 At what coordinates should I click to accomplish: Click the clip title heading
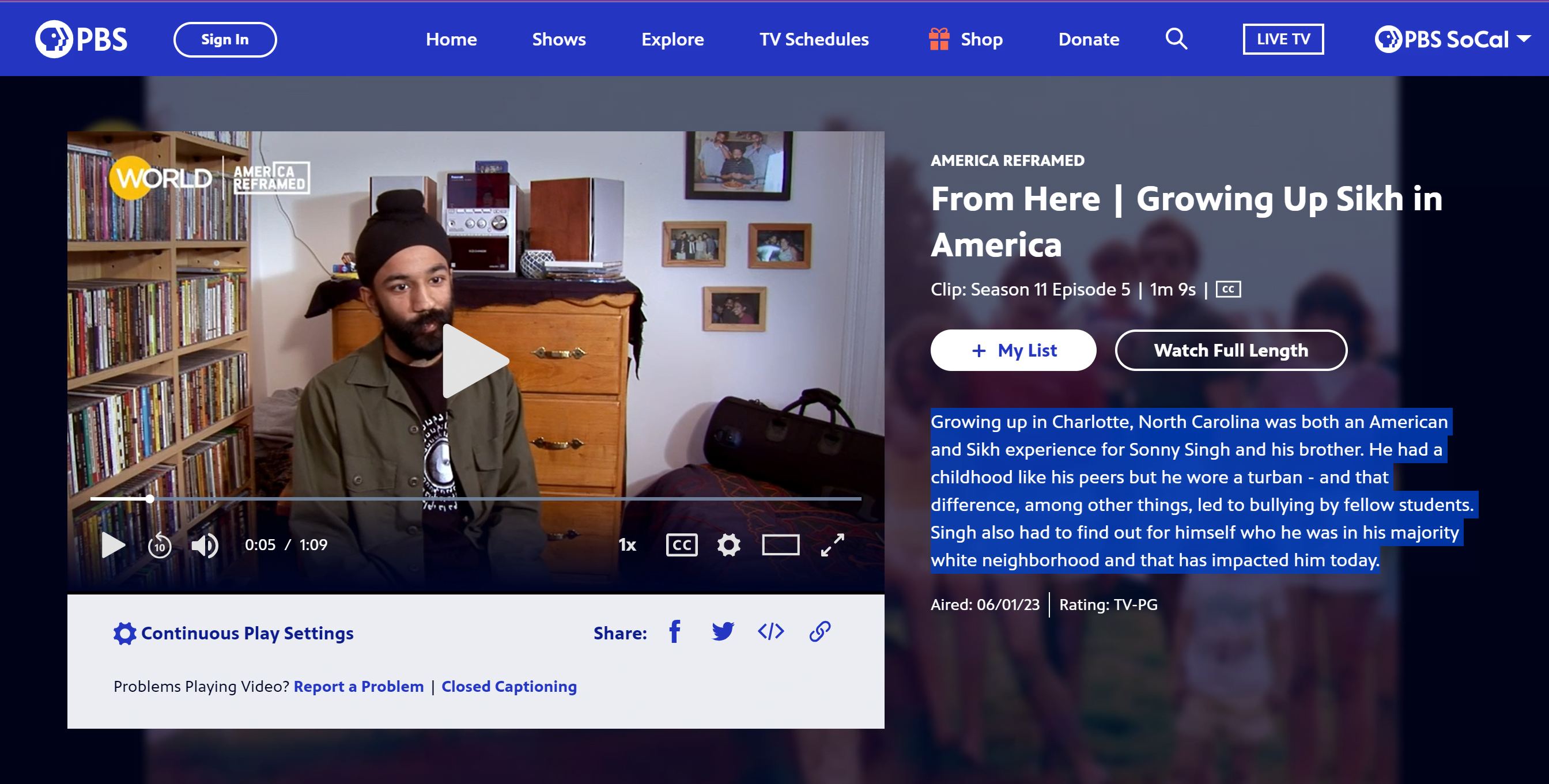coord(1187,221)
